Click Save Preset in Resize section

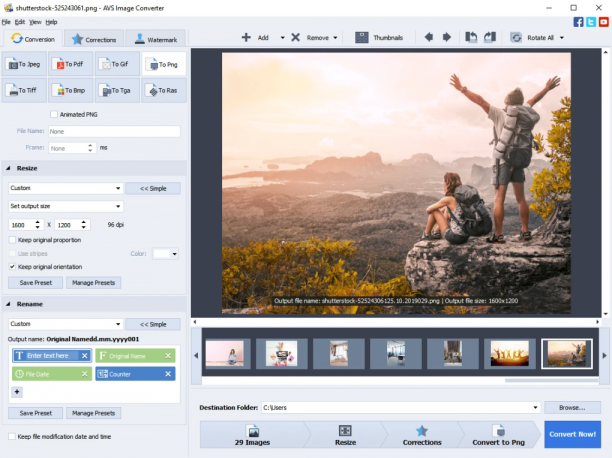36,283
